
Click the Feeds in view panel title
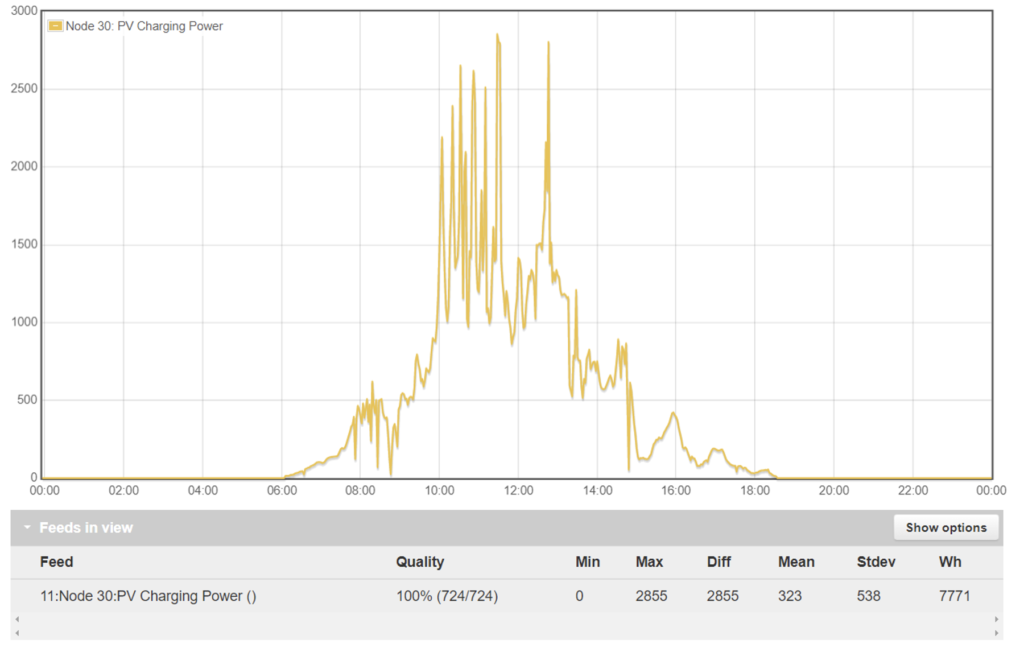click(x=86, y=528)
